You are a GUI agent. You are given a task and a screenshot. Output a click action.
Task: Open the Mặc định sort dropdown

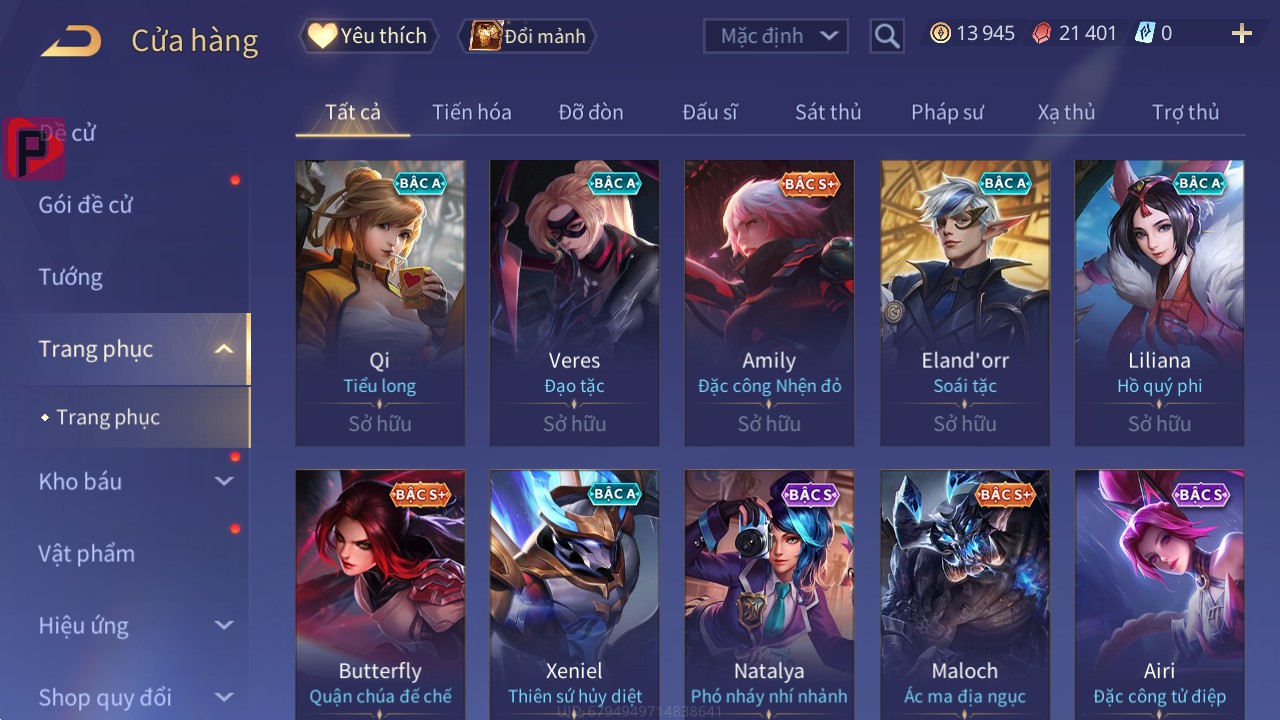[x=776, y=36]
